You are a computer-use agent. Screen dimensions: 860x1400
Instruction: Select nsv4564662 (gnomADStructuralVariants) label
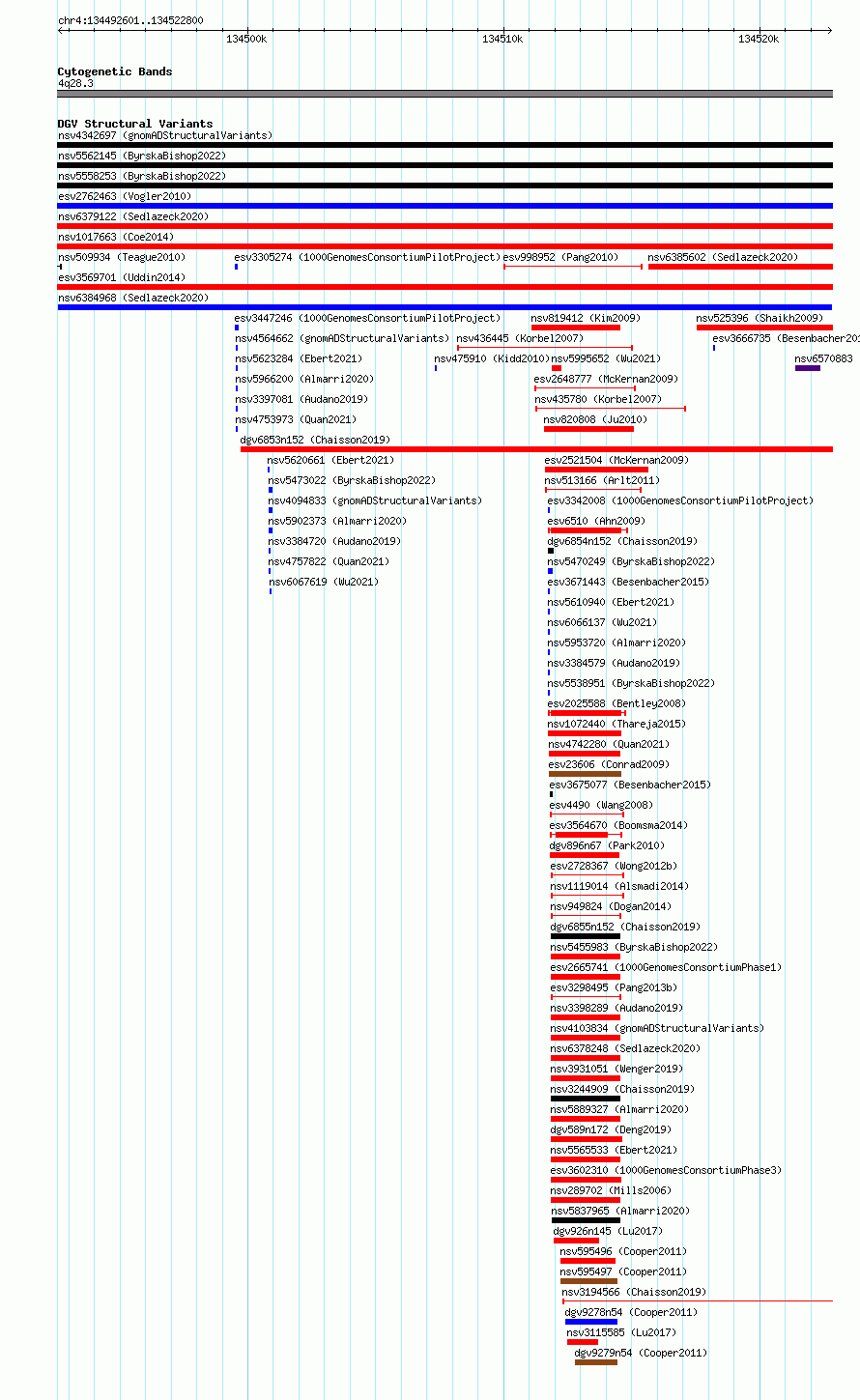342,339
